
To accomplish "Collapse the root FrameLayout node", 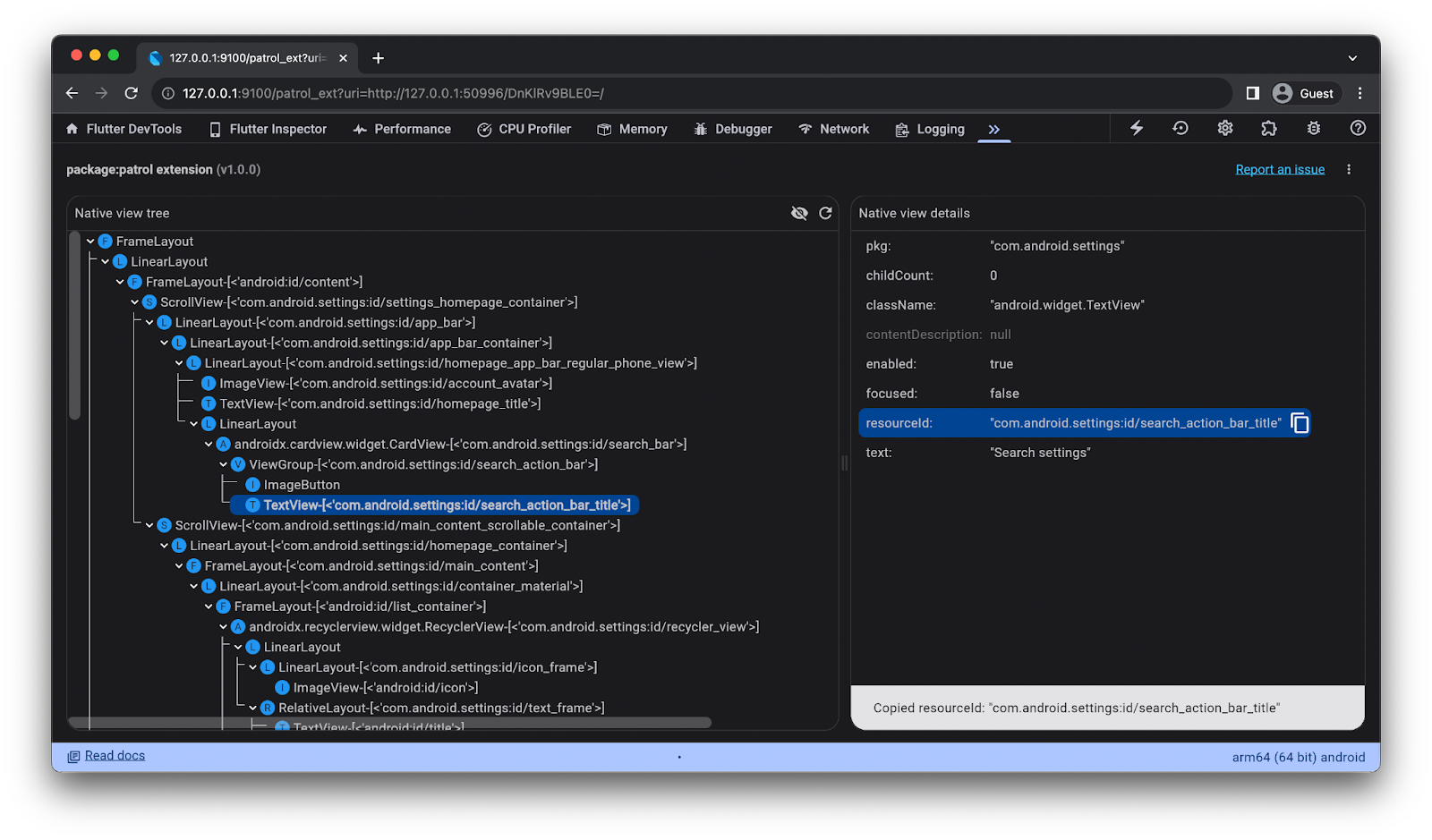I will coord(90,242).
